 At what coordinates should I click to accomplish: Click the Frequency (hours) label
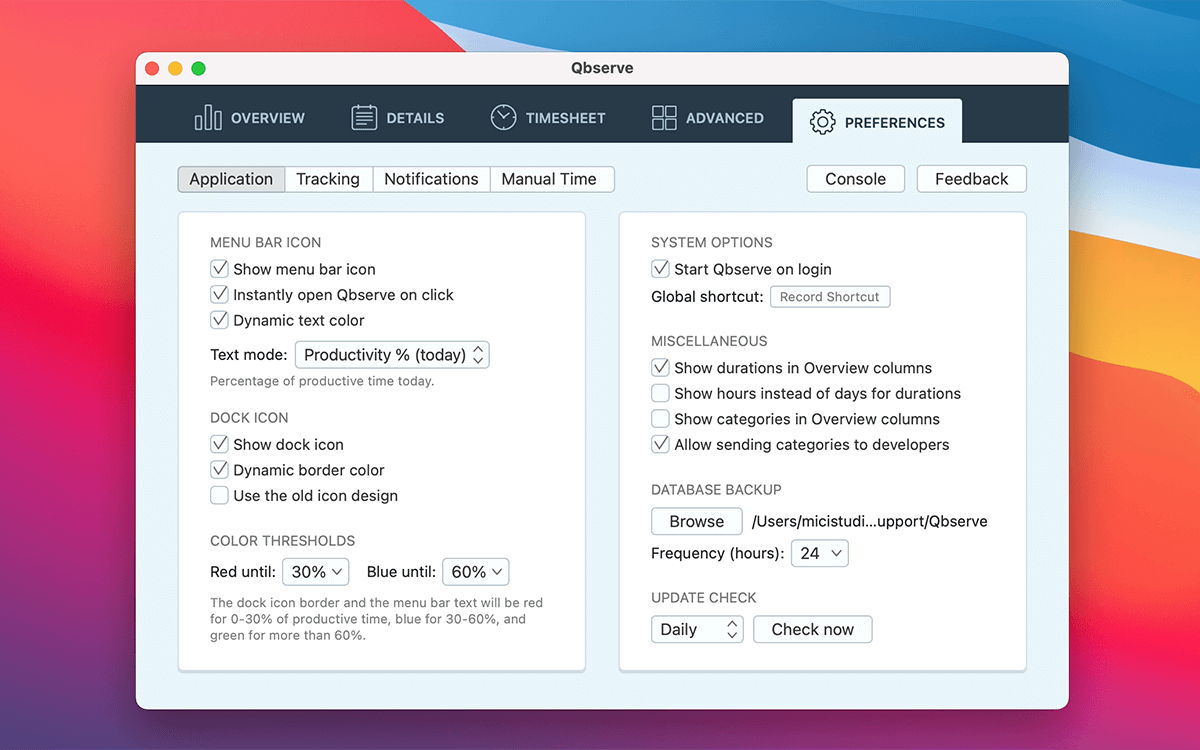pyautogui.click(x=716, y=553)
